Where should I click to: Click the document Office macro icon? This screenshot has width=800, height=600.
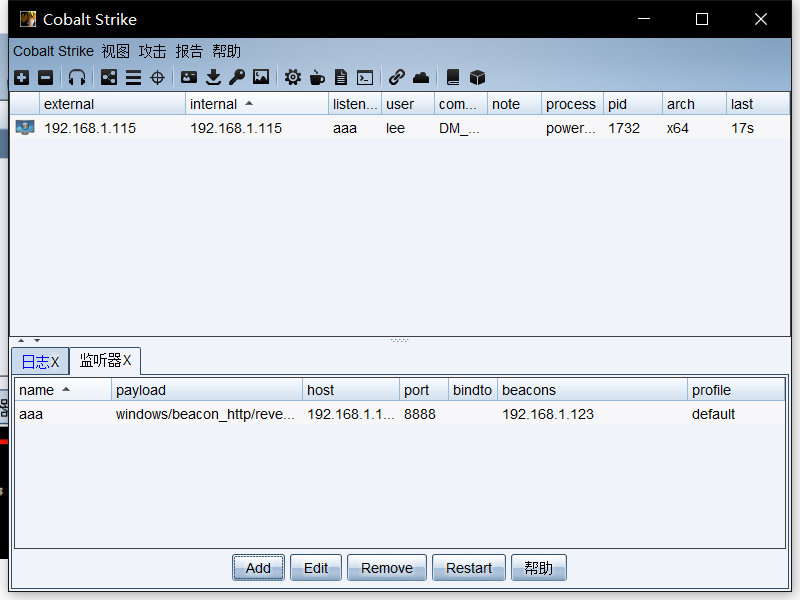[x=341, y=78]
